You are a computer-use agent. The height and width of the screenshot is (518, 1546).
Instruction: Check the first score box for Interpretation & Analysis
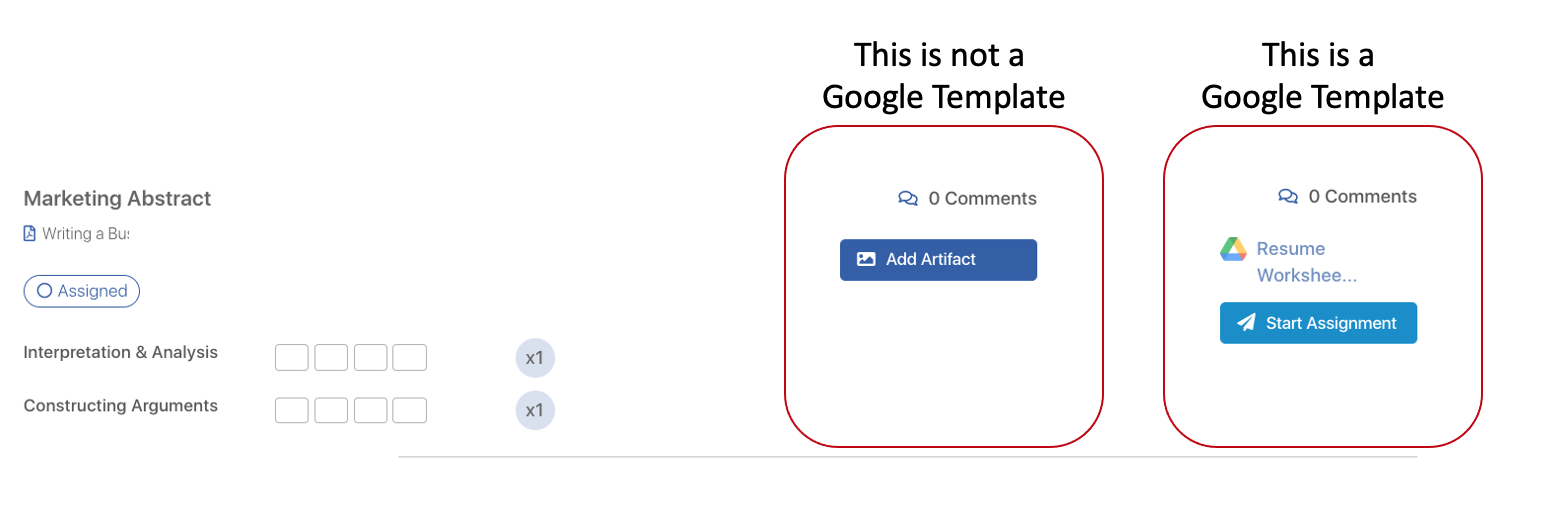click(x=292, y=357)
